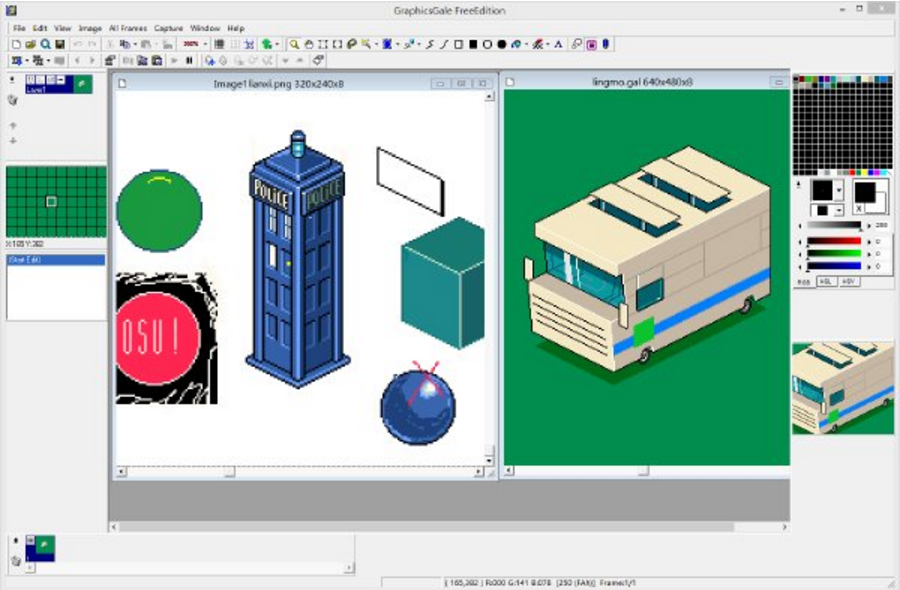This screenshot has height=590, width=900.
Task: Select the Hand pan tool
Action: pos(308,44)
